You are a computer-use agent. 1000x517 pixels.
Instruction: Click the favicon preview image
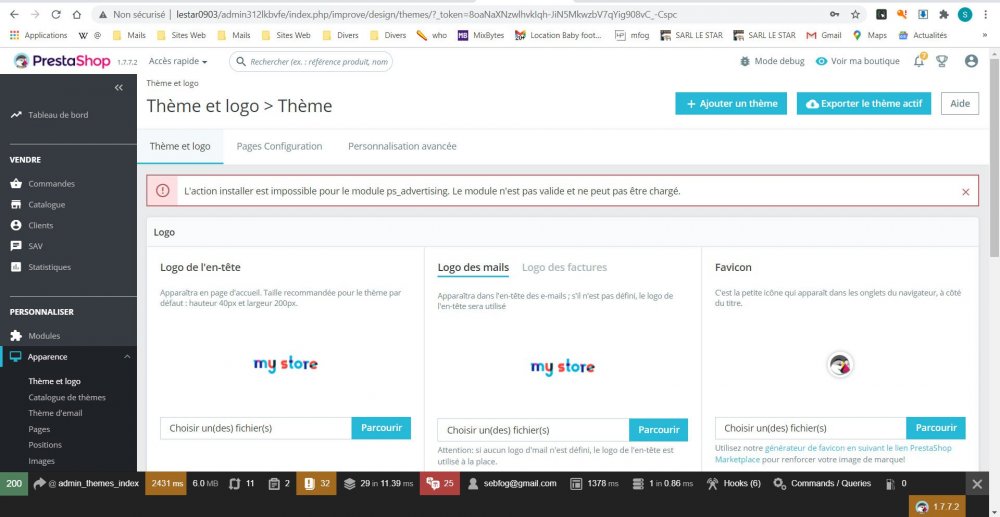click(841, 365)
